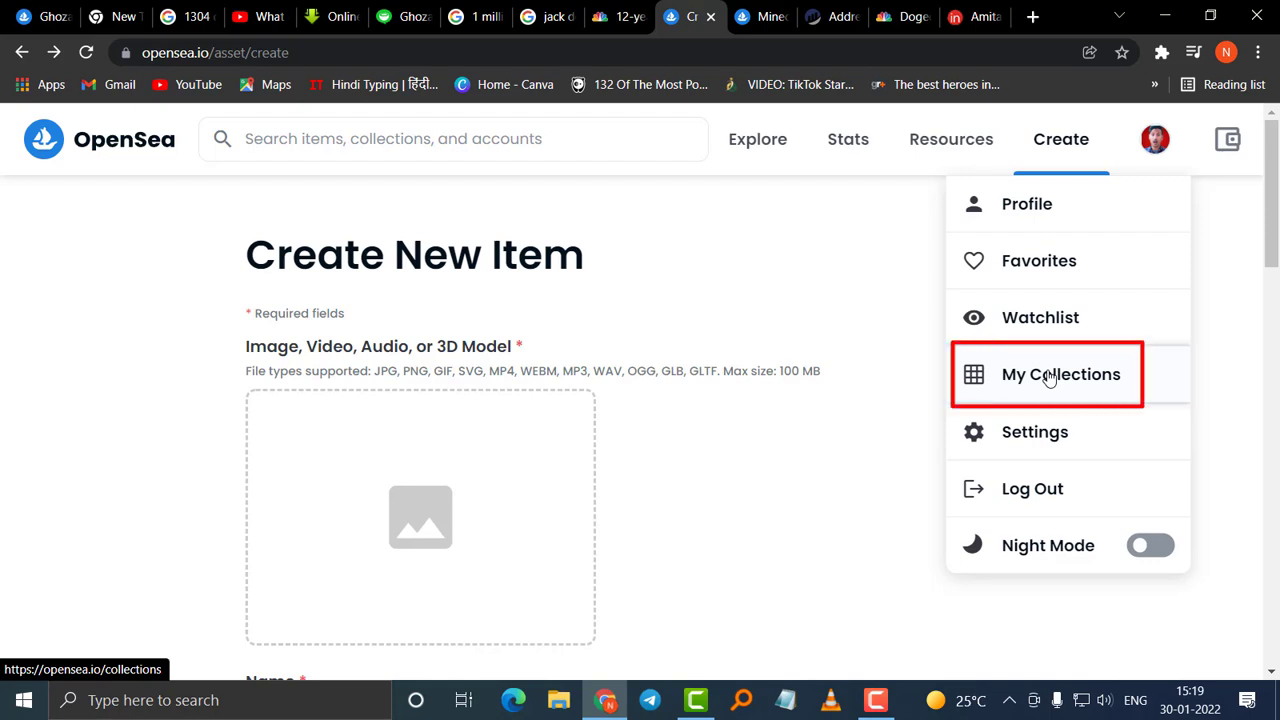Open YouTube bookmark
This screenshot has height=720, width=1280.
coord(187,84)
